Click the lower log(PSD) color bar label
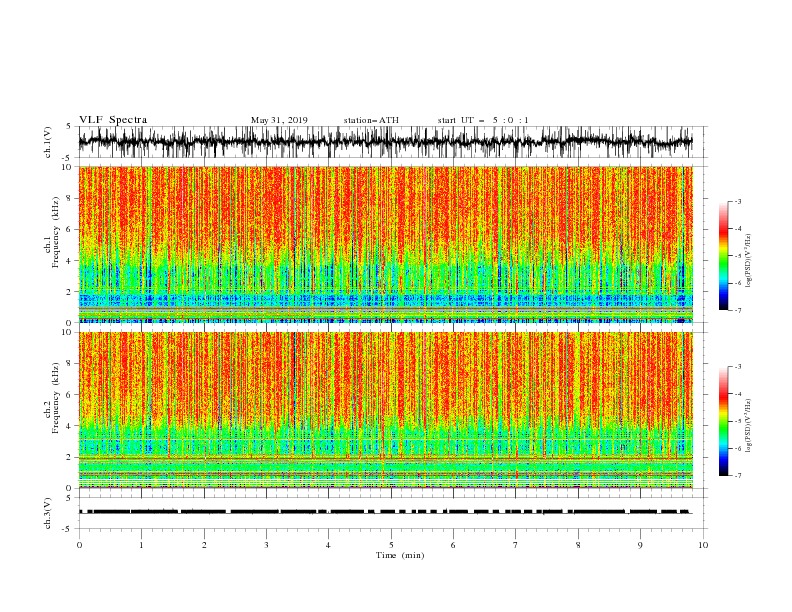Viewport: 792px width, 612px height. tap(748, 426)
